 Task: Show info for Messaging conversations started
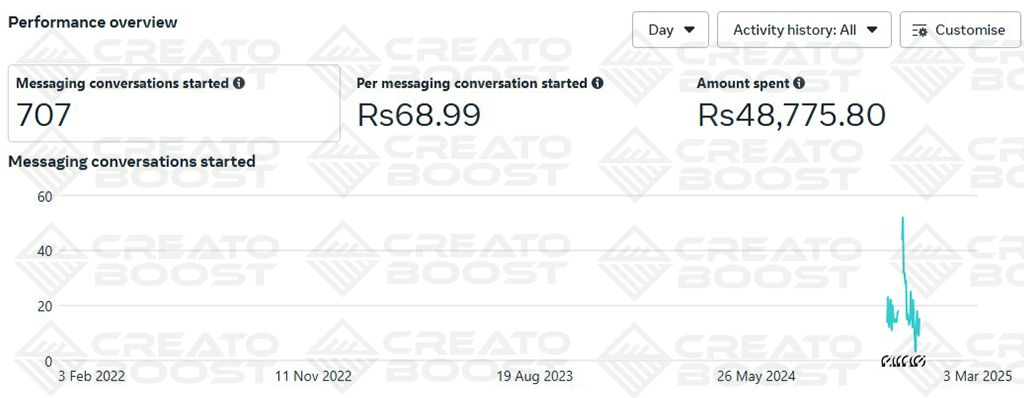point(239,83)
